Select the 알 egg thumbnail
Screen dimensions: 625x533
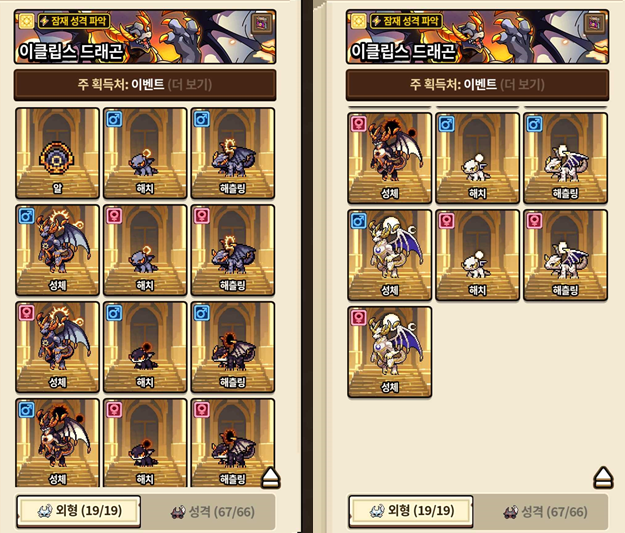click(x=57, y=153)
